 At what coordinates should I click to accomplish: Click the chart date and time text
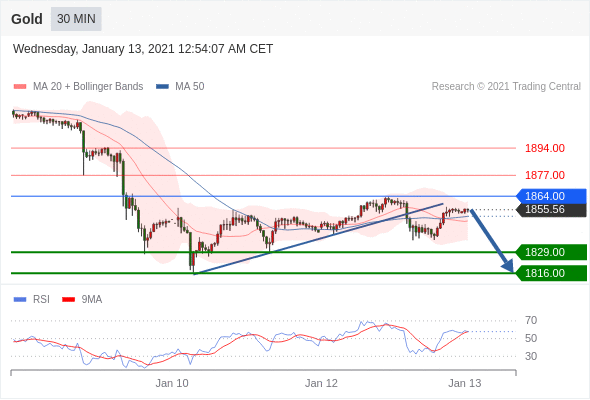tap(143, 49)
